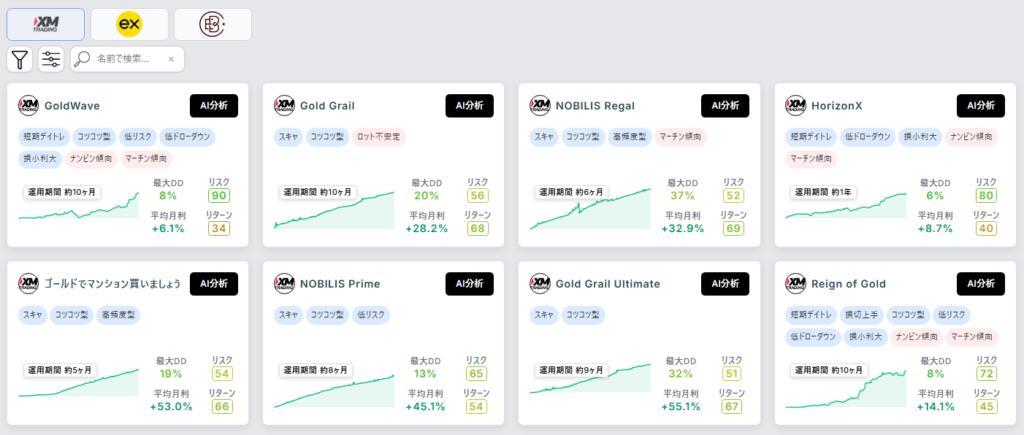Open AI分析 for GoldWave
This screenshot has width=1024, height=435.
point(214,106)
